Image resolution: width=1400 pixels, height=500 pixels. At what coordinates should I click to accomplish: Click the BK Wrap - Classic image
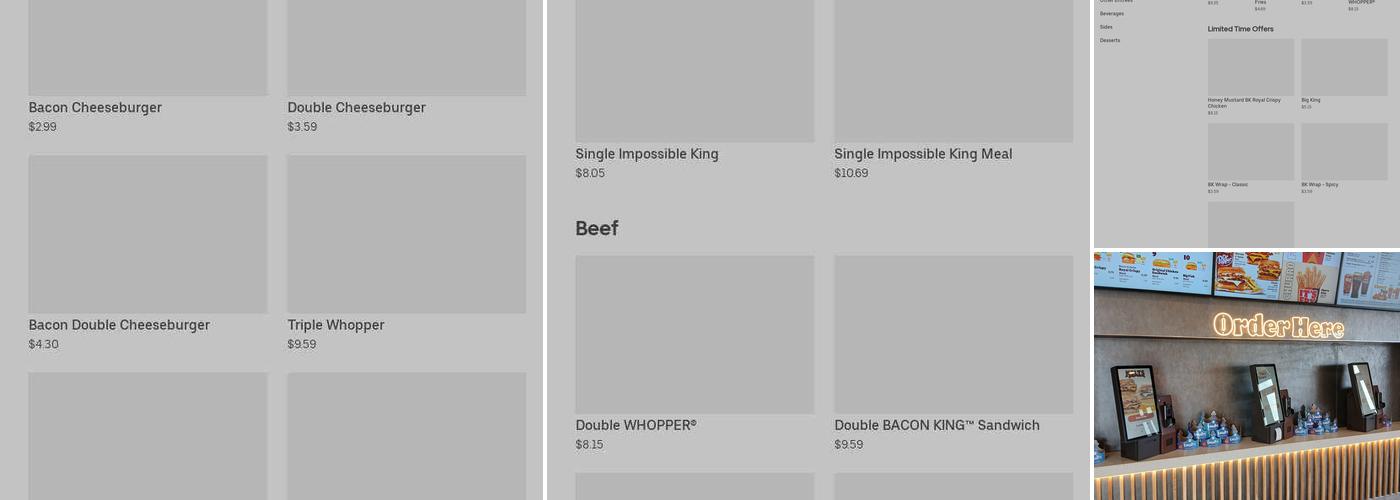1250,151
